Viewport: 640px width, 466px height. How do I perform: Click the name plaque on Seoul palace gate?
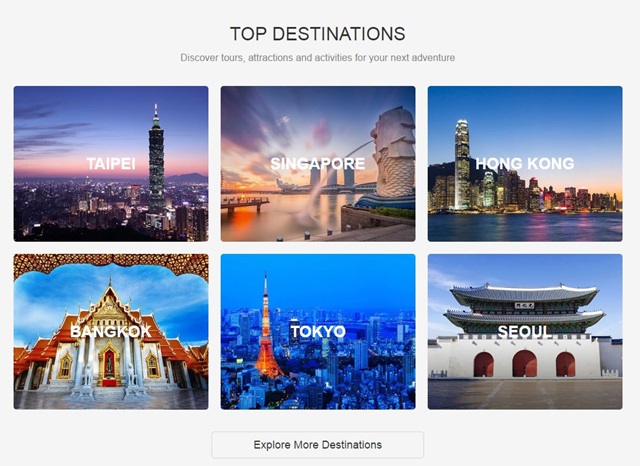pos(524,305)
